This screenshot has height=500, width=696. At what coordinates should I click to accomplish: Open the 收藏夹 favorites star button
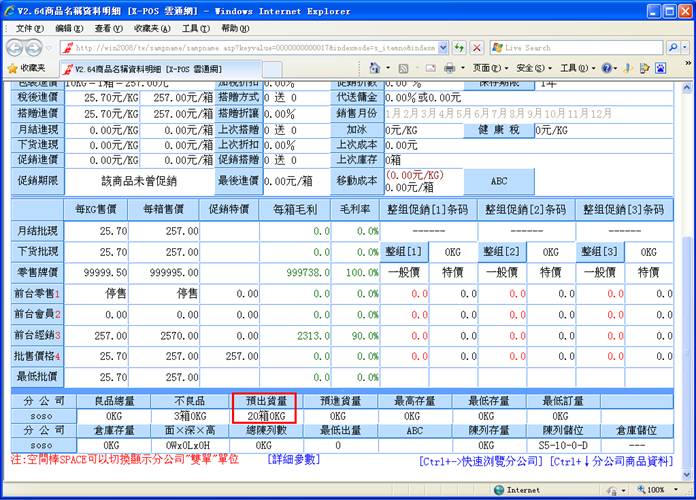[27, 68]
